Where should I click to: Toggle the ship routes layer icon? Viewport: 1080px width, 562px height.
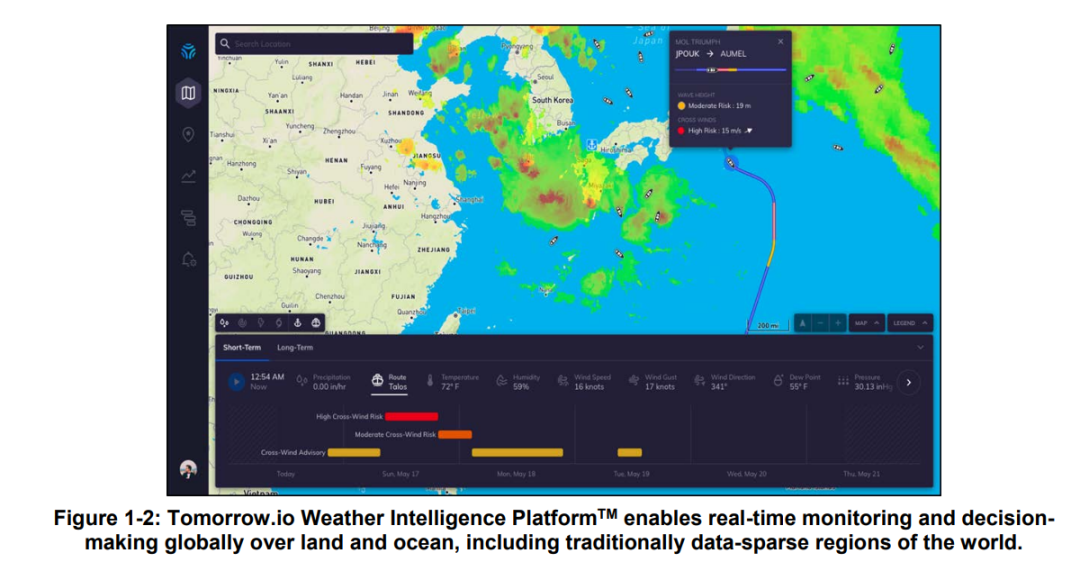click(315, 322)
